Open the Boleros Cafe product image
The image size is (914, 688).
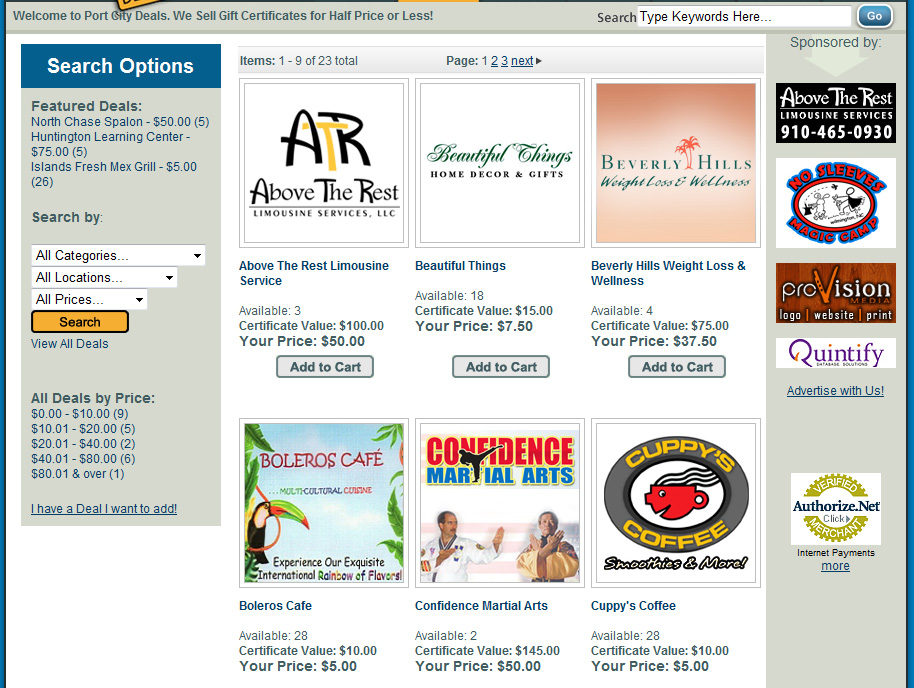click(x=324, y=503)
